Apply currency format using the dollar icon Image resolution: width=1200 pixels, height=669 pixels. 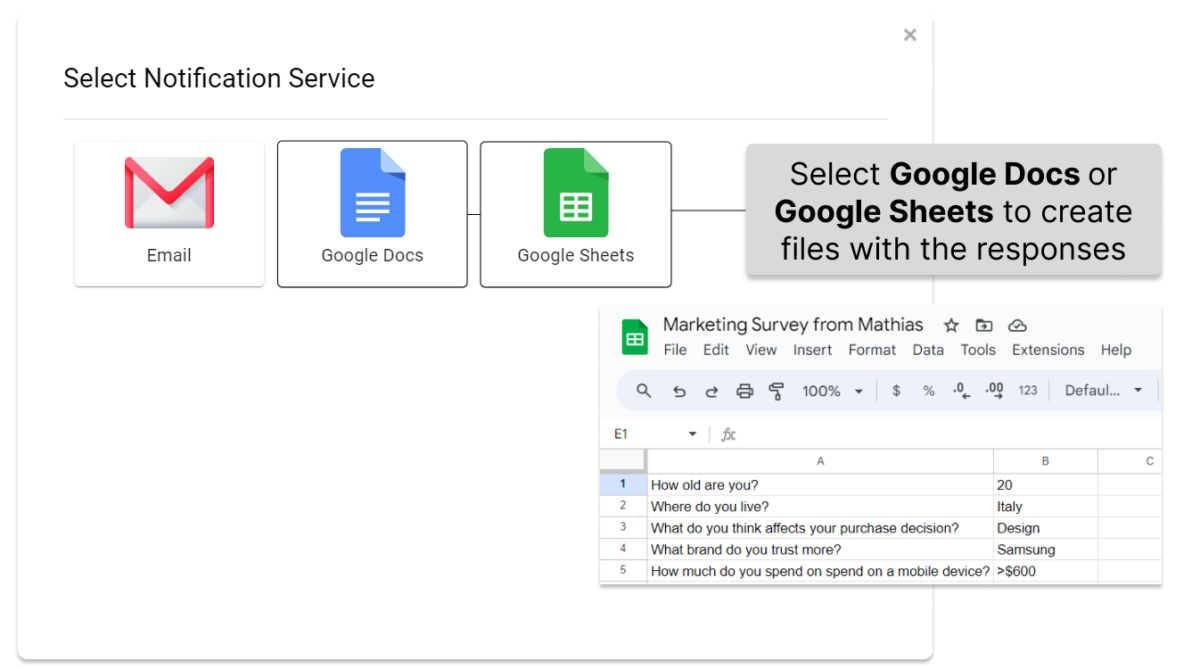point(896,390)
